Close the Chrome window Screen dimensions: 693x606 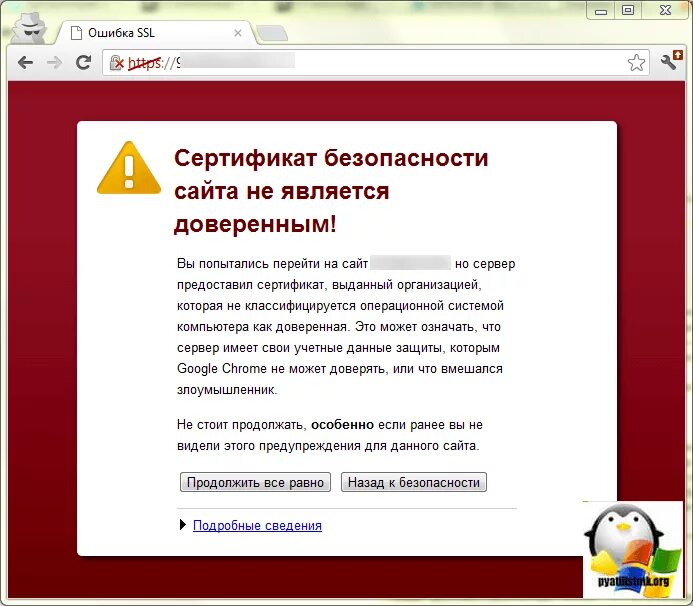click(666, 10)
